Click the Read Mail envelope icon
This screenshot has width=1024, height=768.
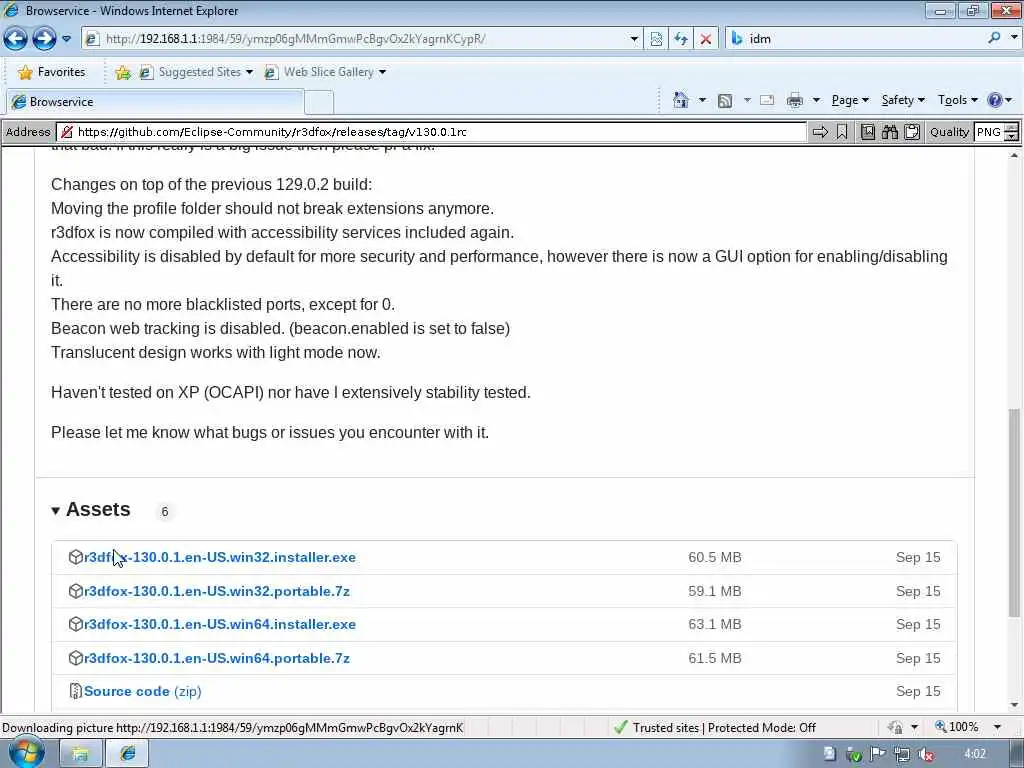tap(767, 100)
